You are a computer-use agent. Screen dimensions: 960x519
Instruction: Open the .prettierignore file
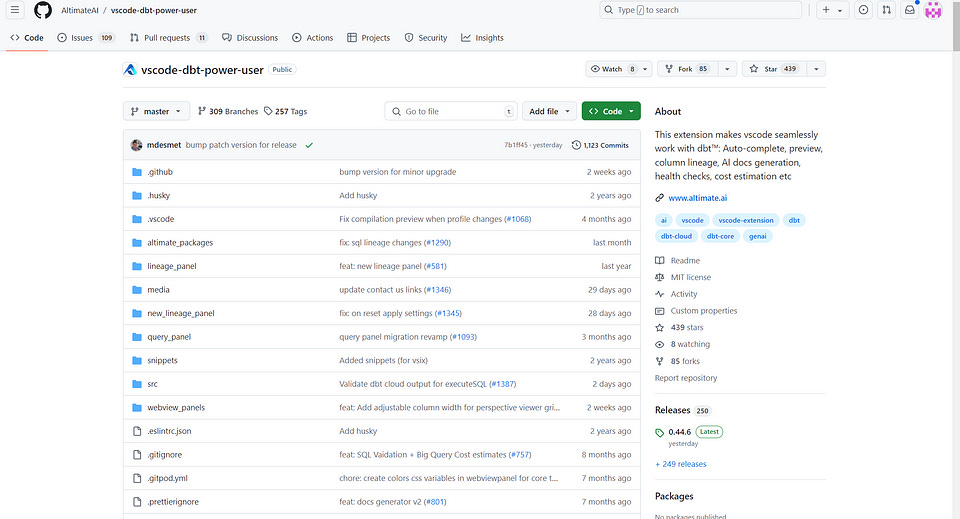(173, 502)
